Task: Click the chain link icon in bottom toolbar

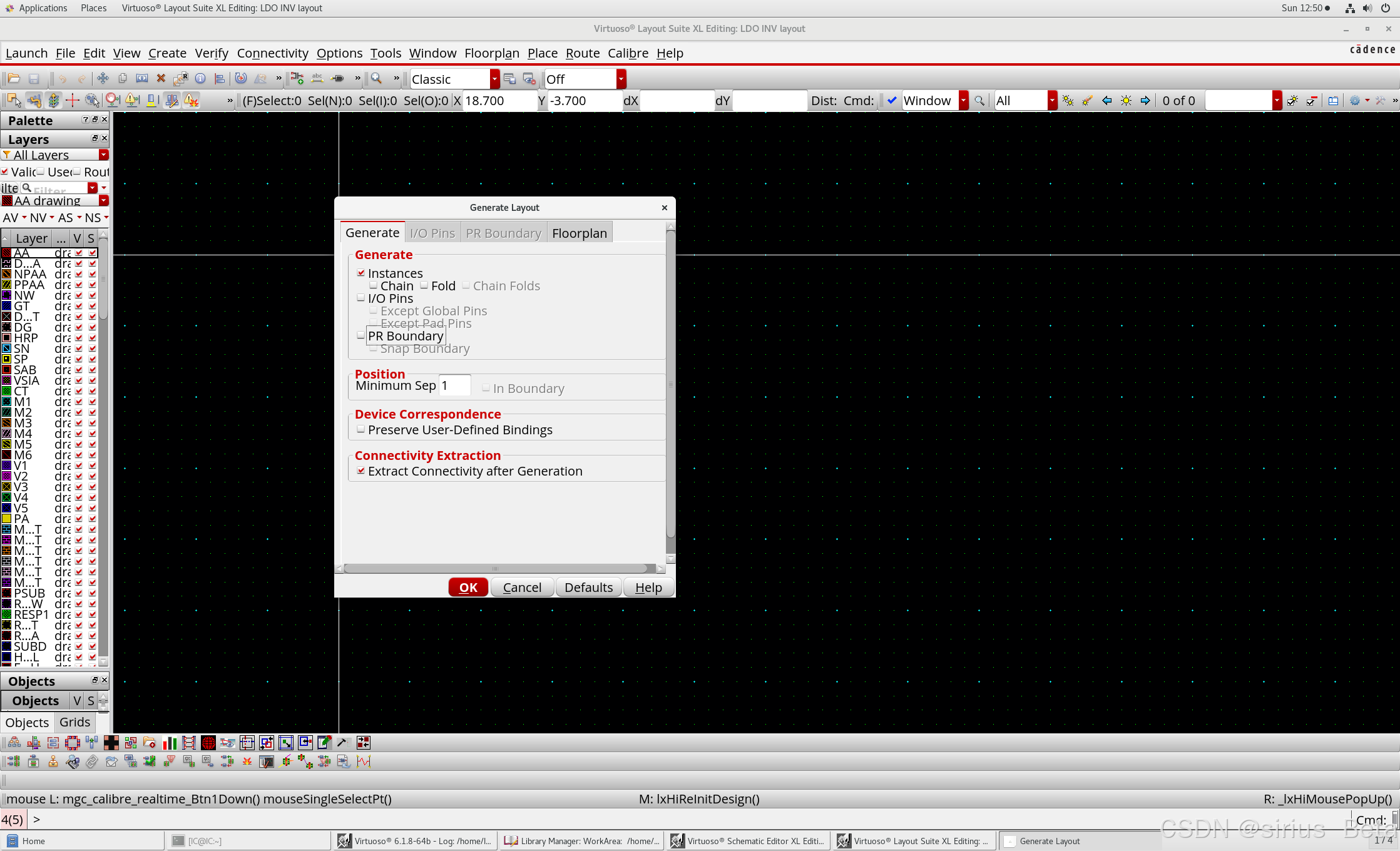Action: point(92,762)
